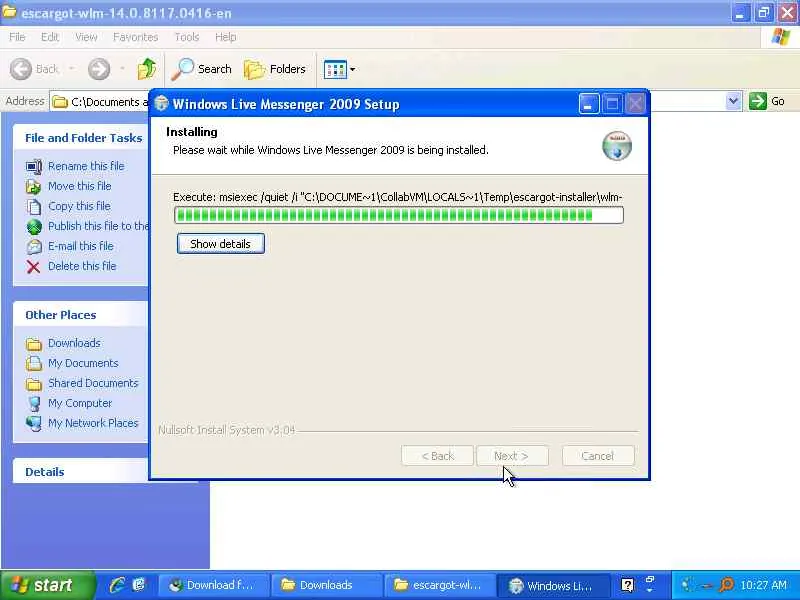Open the Back history dropdown arrow
800x600 pixels.
71,69
